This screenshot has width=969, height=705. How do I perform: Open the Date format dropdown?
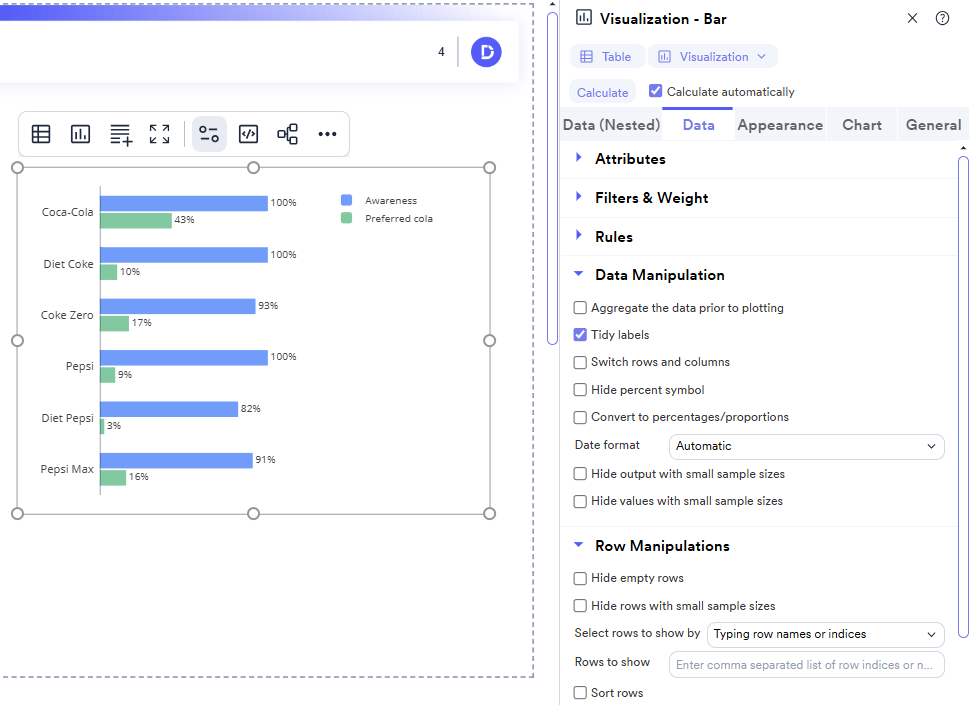806,446
